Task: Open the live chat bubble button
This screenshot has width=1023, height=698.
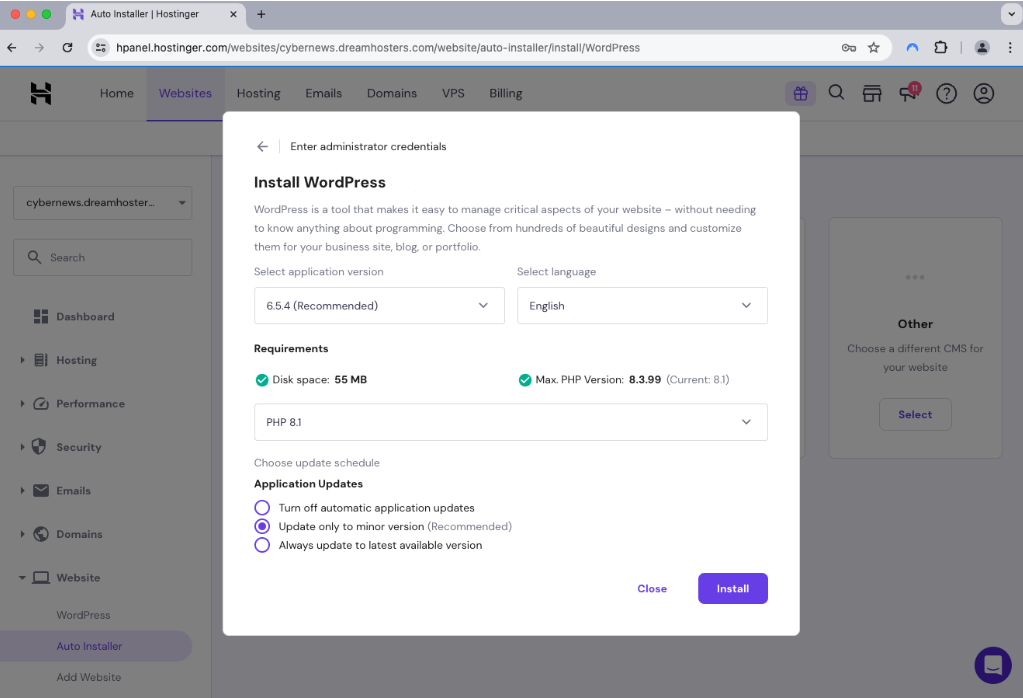Action: point(992,665)
